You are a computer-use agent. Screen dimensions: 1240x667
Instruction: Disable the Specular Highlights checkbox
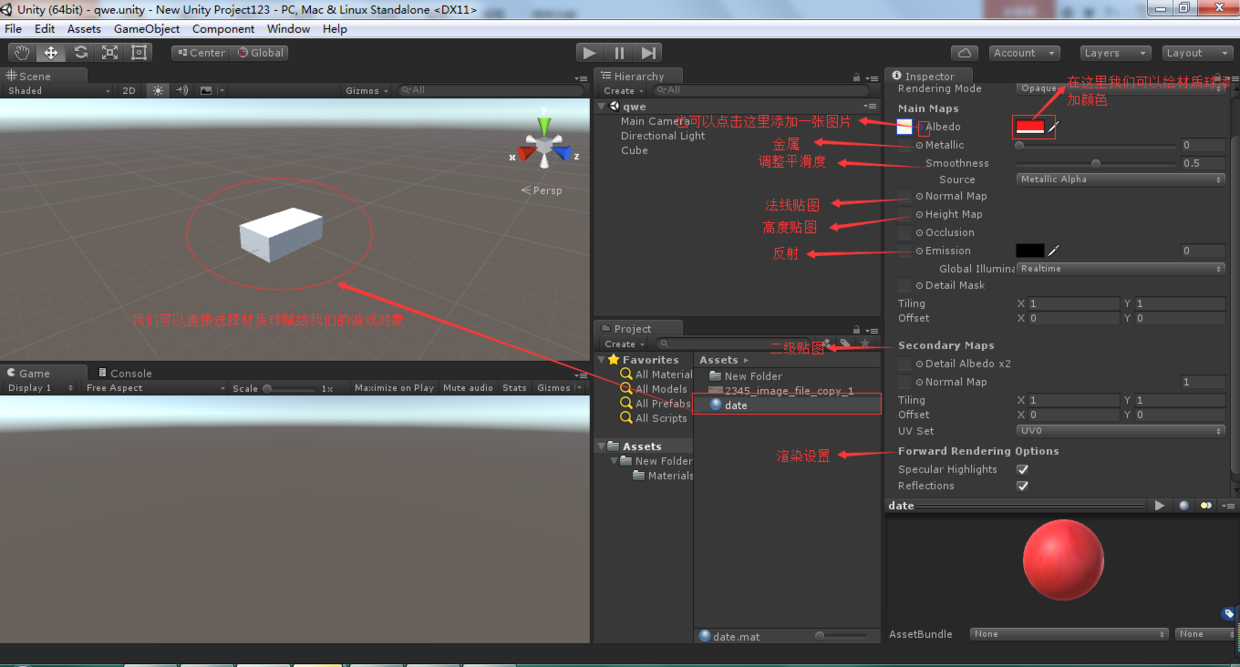[1022, 469]
